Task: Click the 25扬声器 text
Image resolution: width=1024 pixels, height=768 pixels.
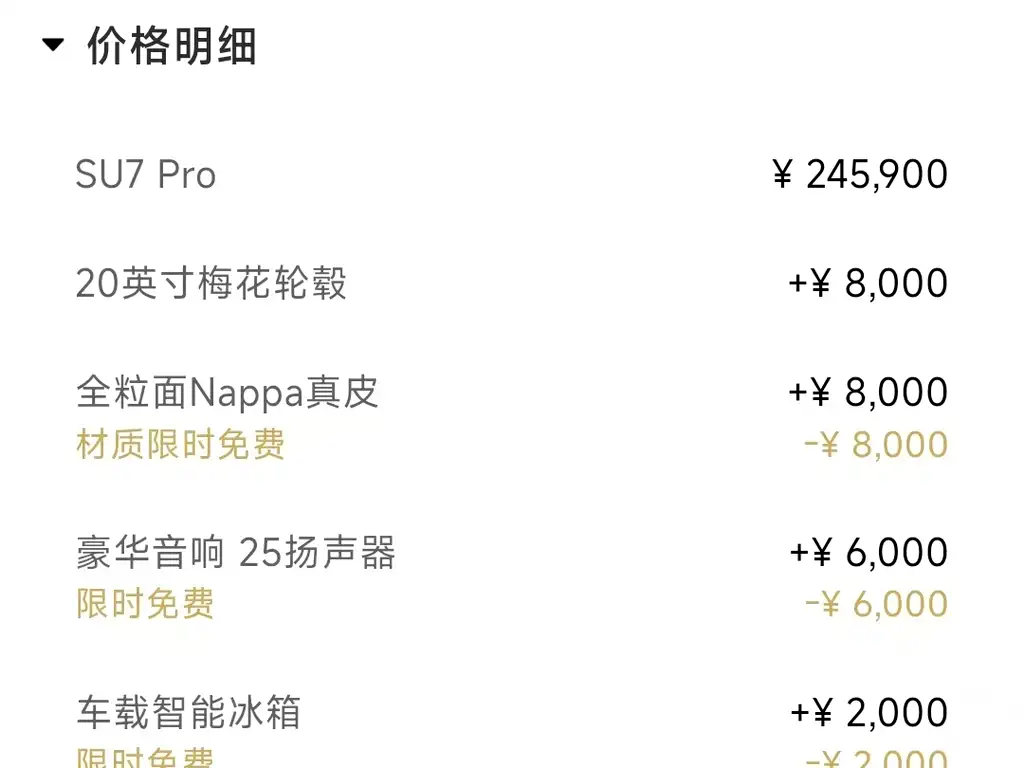Action: (x=317, y=553)
